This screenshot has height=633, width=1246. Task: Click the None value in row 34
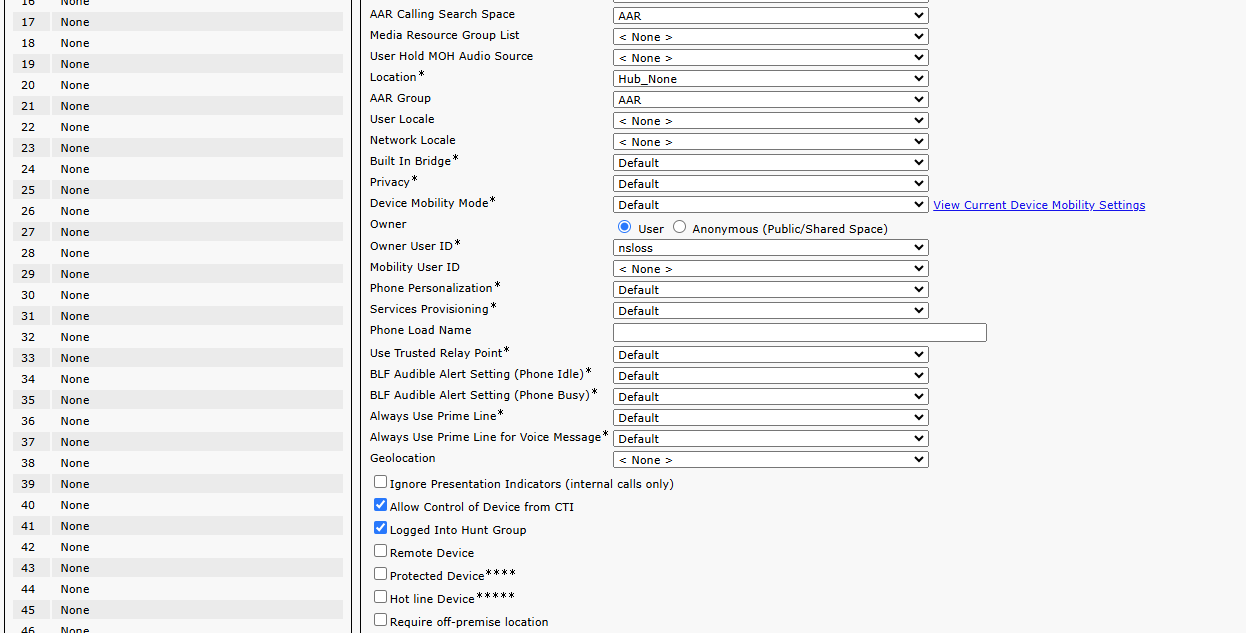click(x=75, y=379)
